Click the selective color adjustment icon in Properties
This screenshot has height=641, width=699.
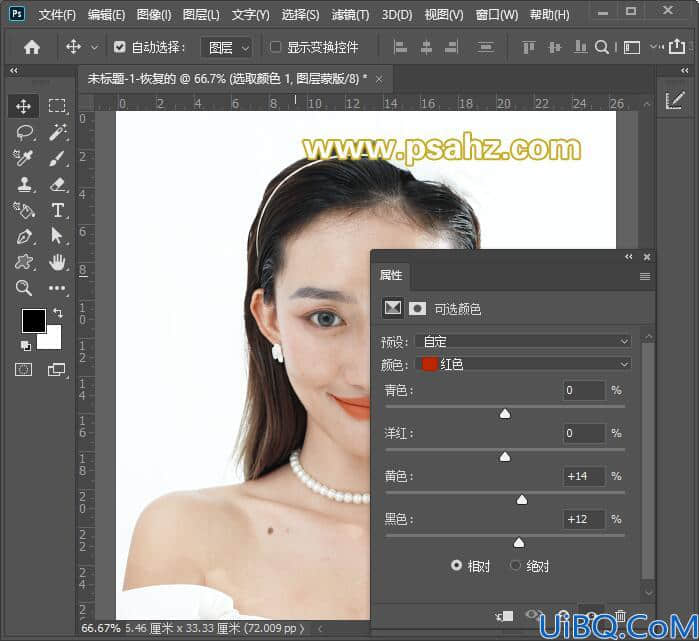tap(392, 308)
